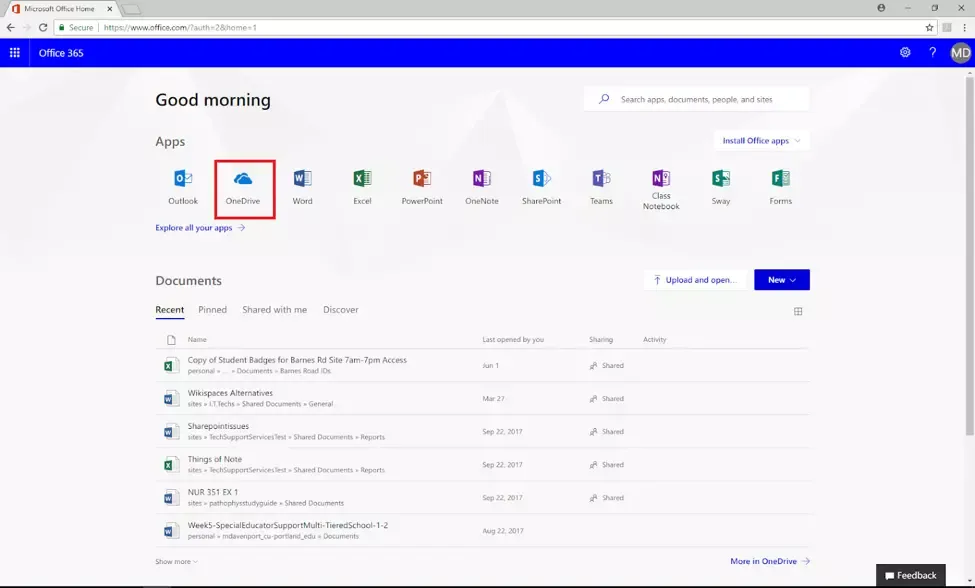Click the page vertical scrollbar

pyautogui.click(x=969, y=255)
